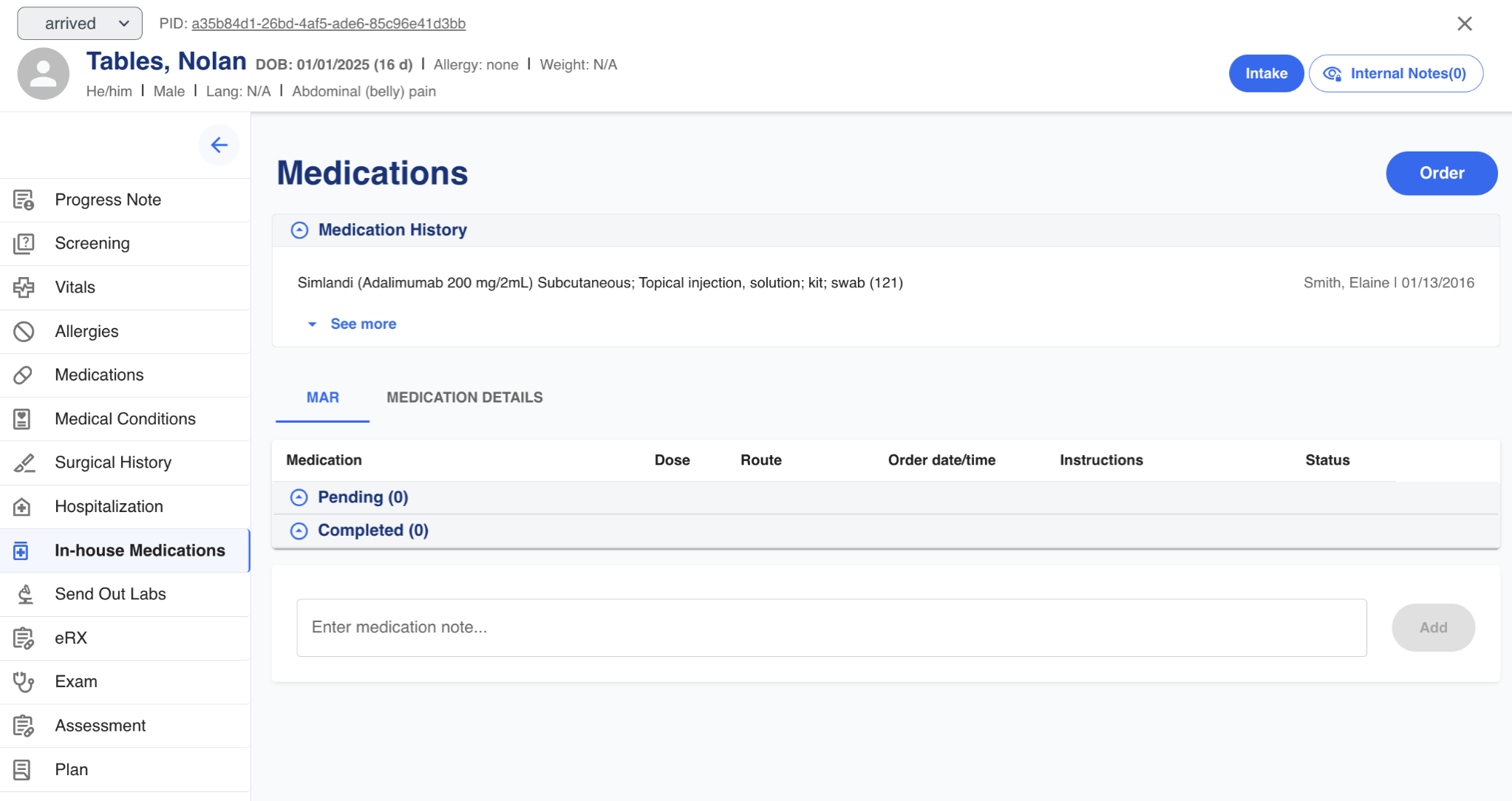
Task: Click the Enter medication note field
Action: coord(831,627)
